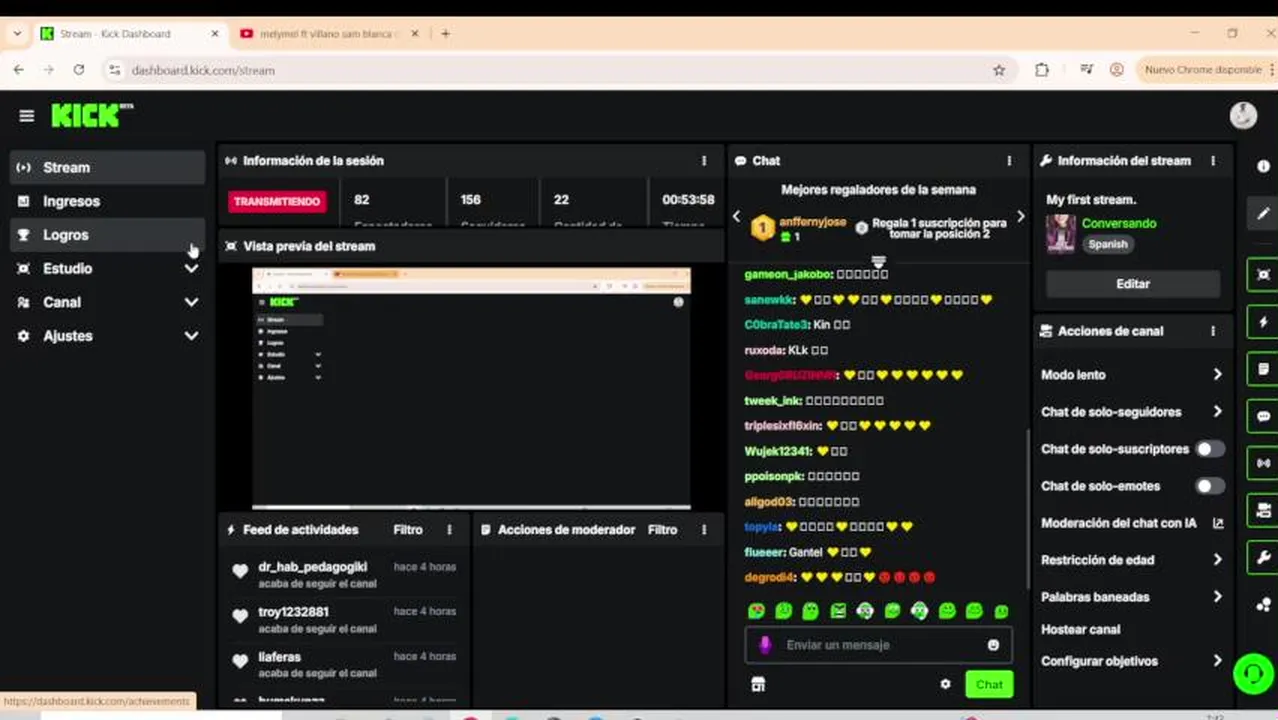Open Información del stream three-dot menu
The height and width of the screenshot is (720, 1278).
[1213, 160]
